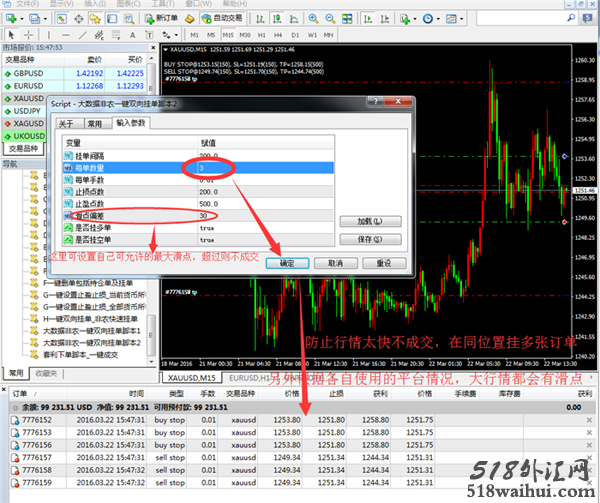The height and width of the screenshot is (503, 600).
Task: Select the crosshair cursor tool
Action: tap(30, 34)
